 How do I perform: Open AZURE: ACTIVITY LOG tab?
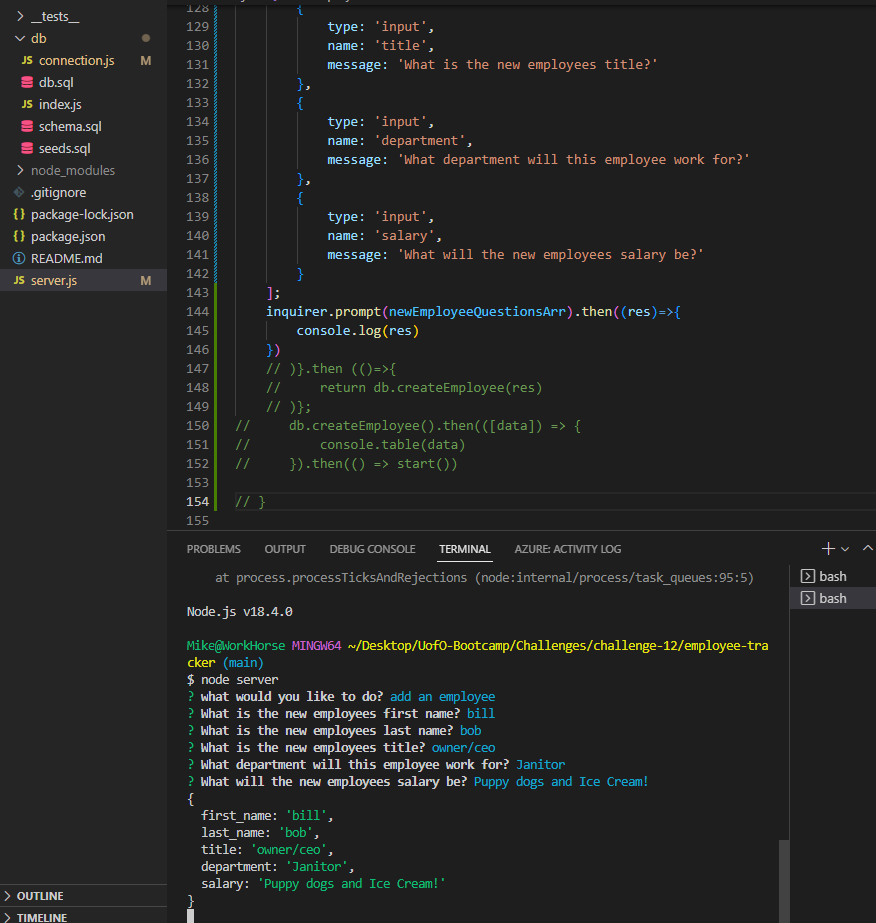[568, 549]
